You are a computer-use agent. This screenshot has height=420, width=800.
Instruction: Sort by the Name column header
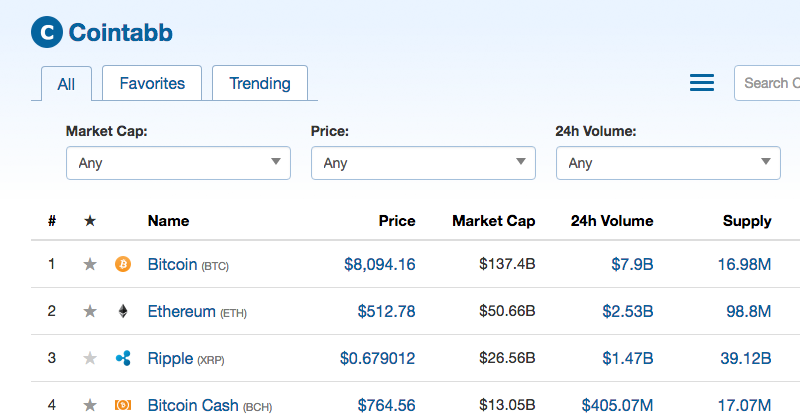[x=168, y=221]
